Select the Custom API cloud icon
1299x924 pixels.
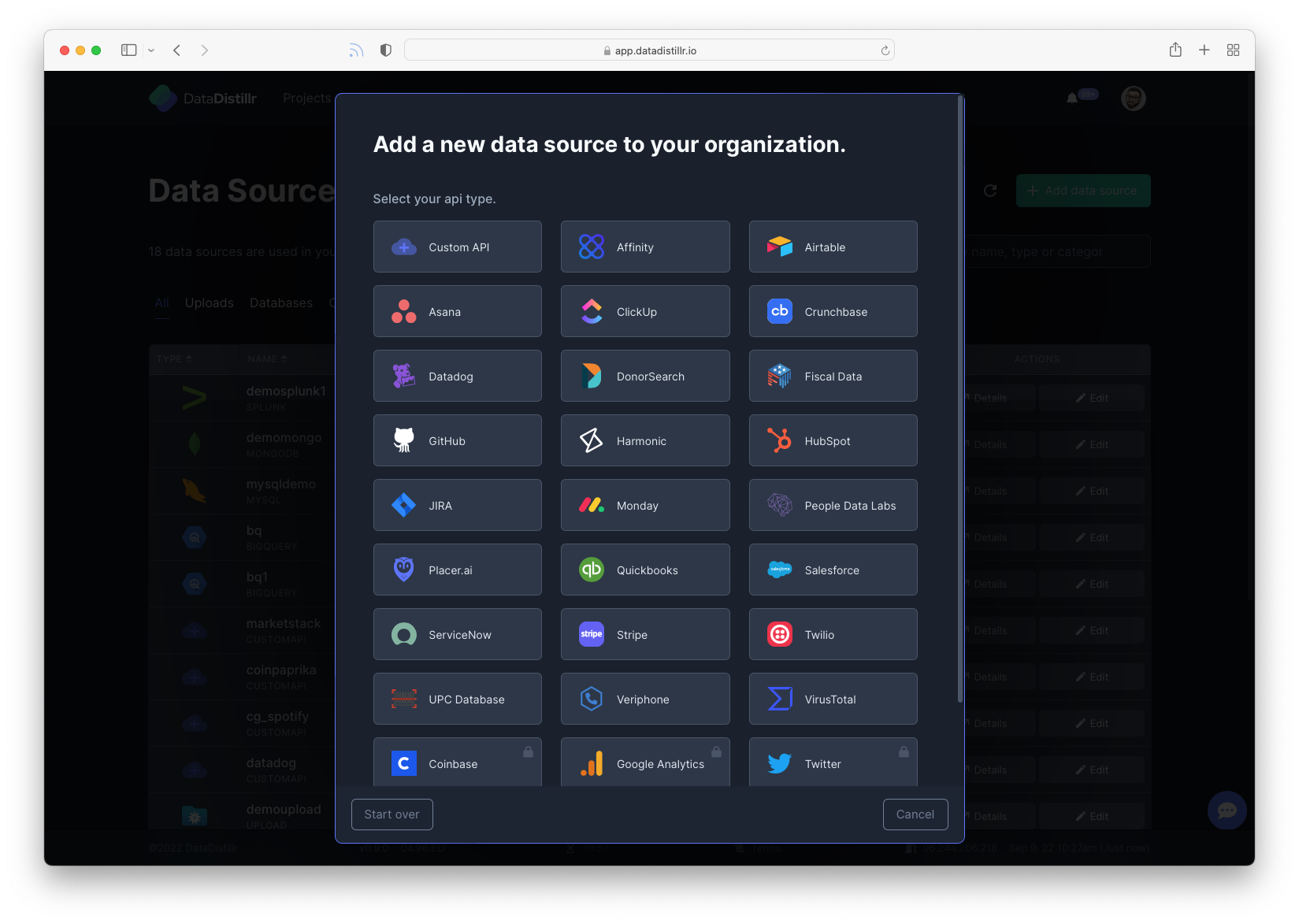coord(404,247)
